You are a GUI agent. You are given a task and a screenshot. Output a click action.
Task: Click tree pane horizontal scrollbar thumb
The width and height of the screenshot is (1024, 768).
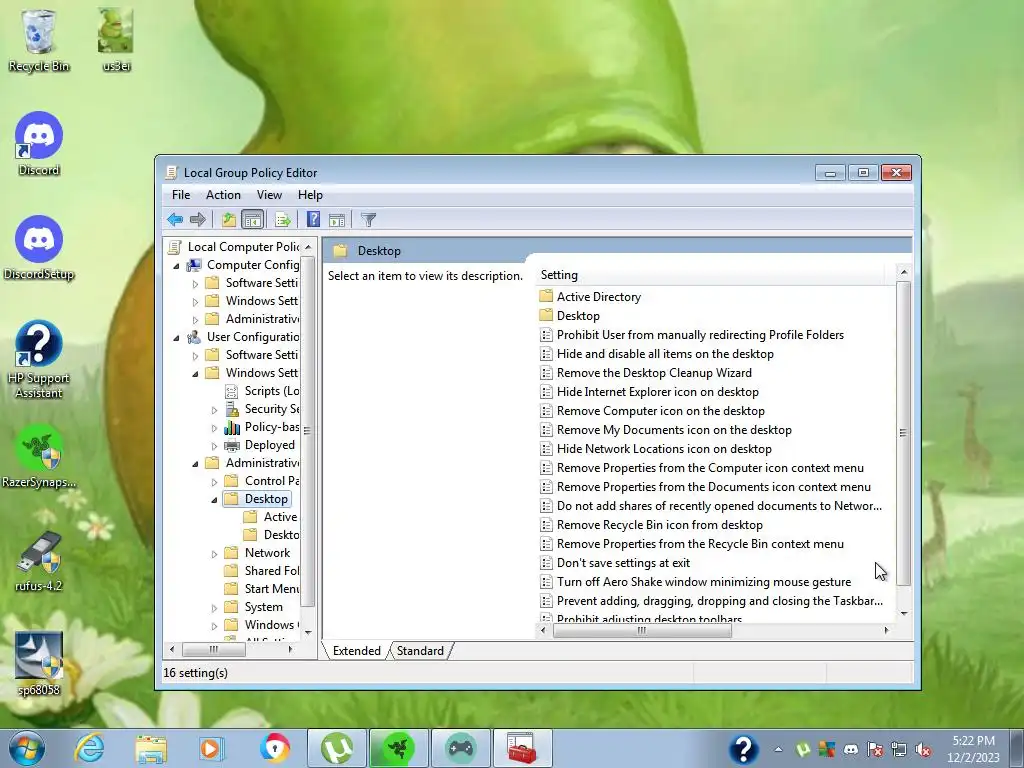214,649
